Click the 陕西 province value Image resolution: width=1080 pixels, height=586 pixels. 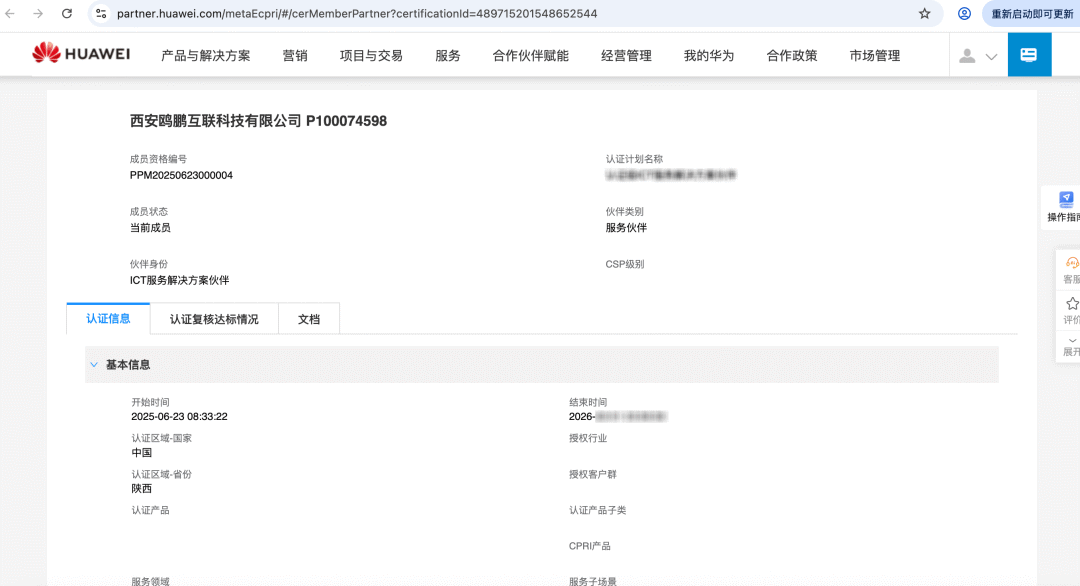(x=141, y=488)
